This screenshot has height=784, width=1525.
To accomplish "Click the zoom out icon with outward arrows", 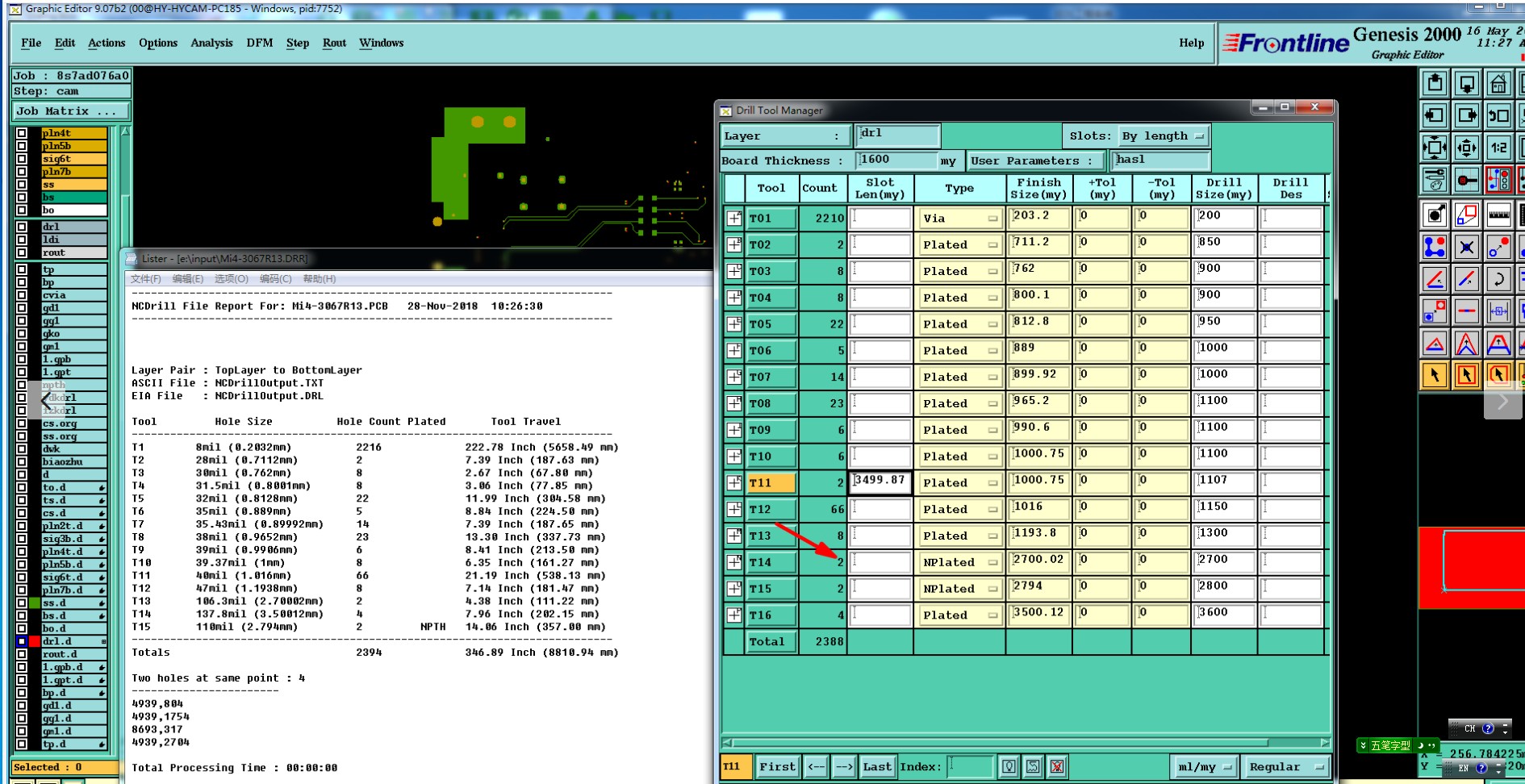I will 1467,148.
